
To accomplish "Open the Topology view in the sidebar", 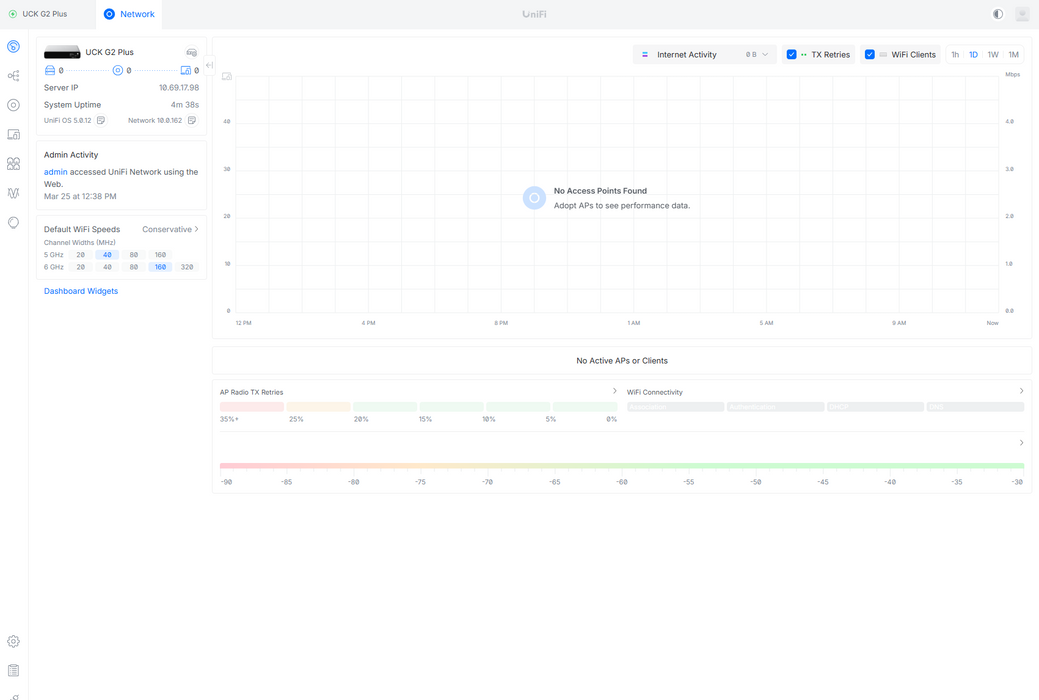I will point(13,76).
